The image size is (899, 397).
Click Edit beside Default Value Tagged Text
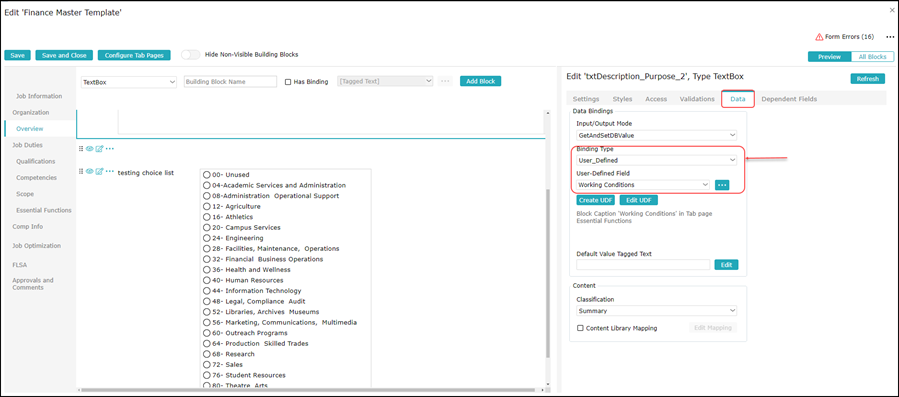click(x=726, y=264)
